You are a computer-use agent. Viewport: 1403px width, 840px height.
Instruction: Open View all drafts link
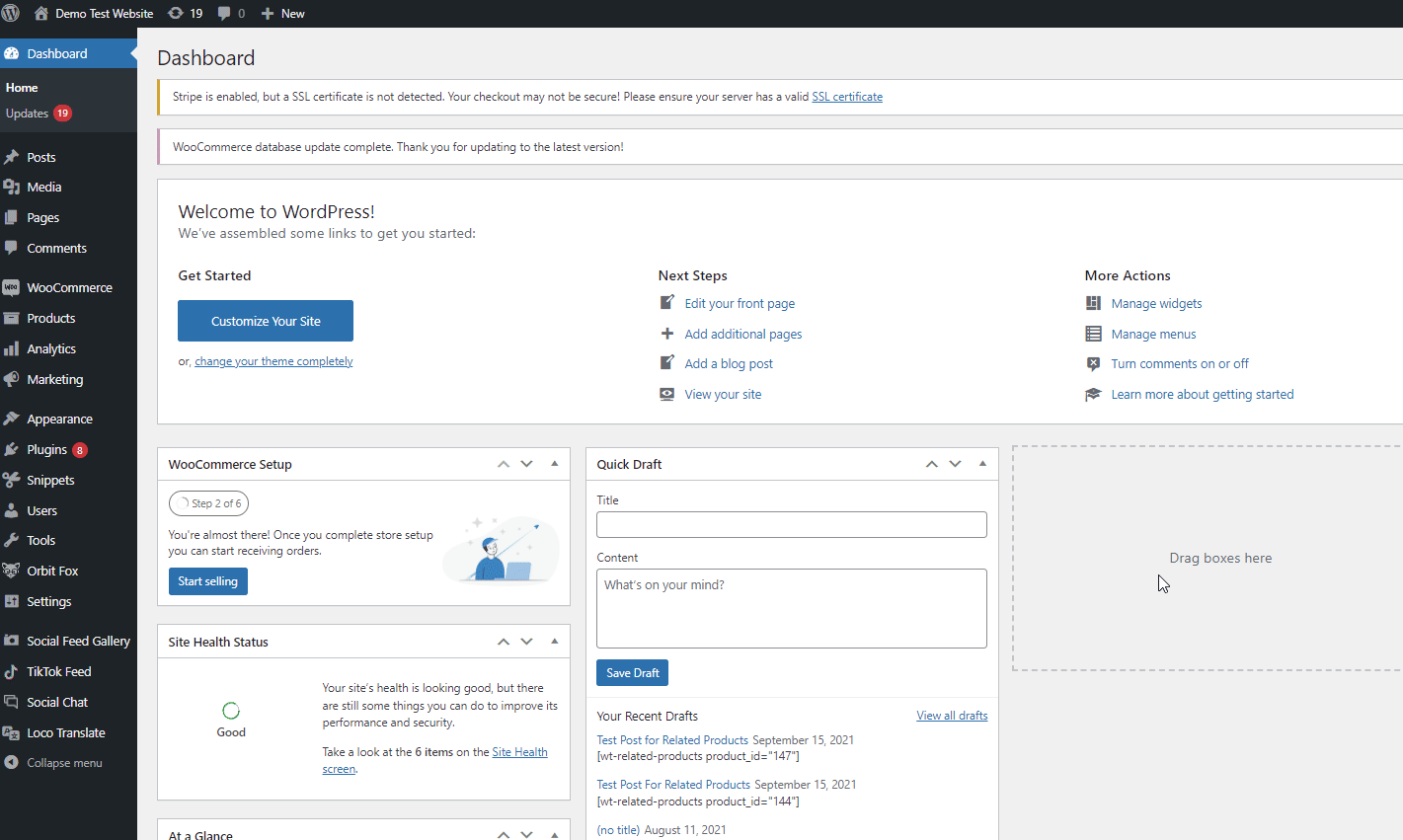952,716
